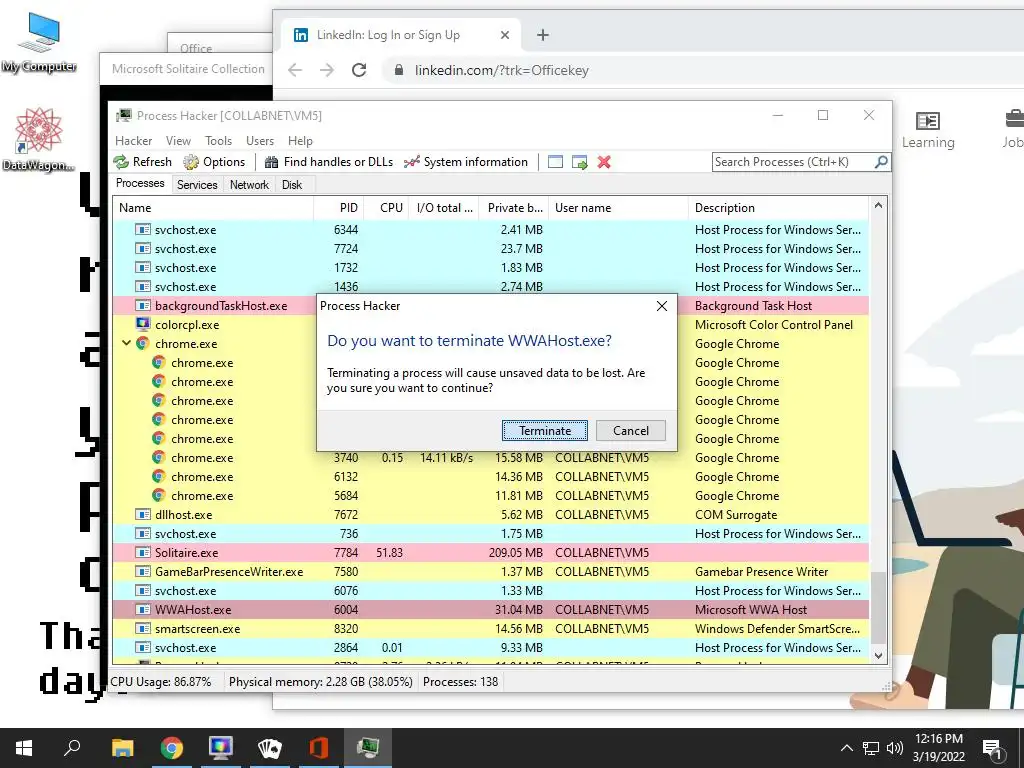Click the find window and thread icon
The width and height of the screenshot is (1024, 768).
point(579,162)
